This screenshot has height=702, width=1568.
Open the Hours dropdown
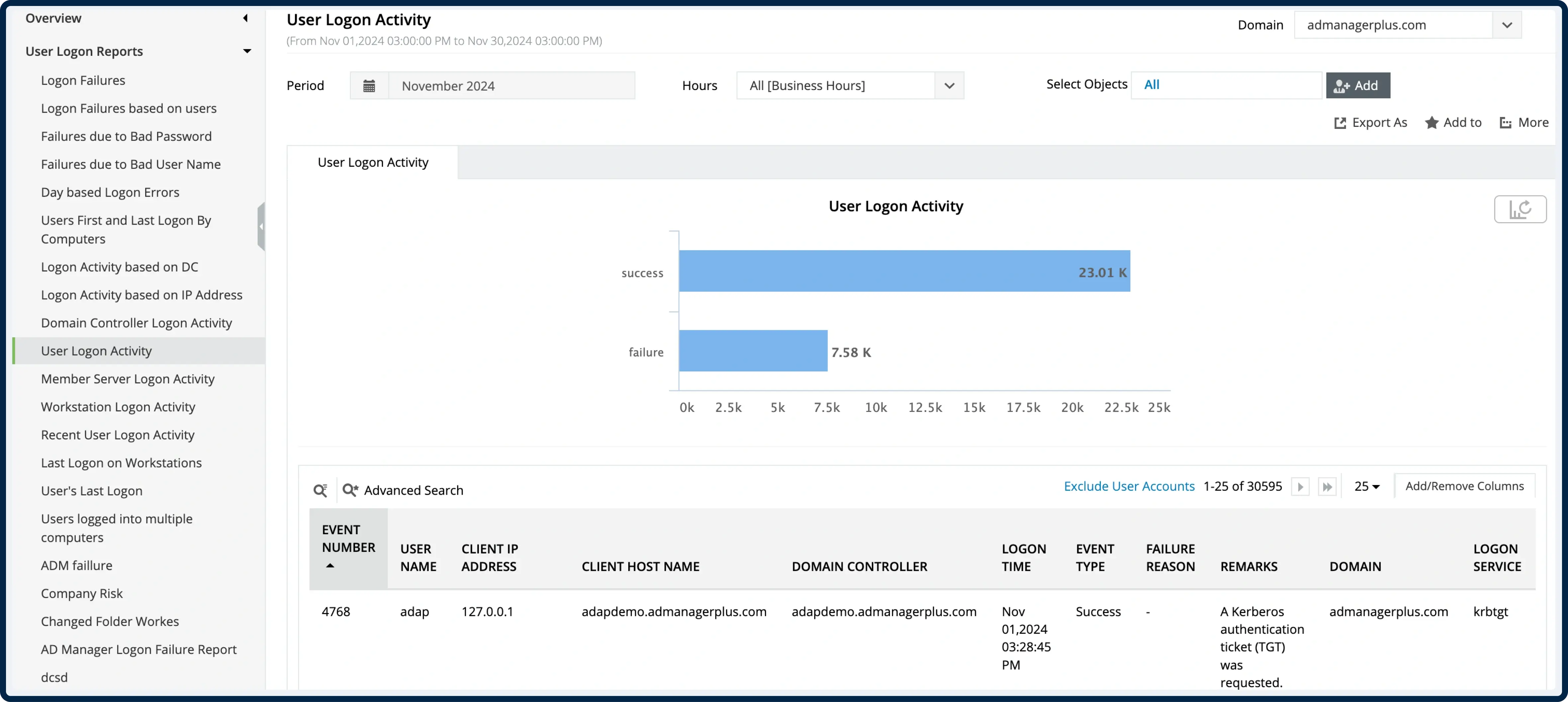coord(949,85)
